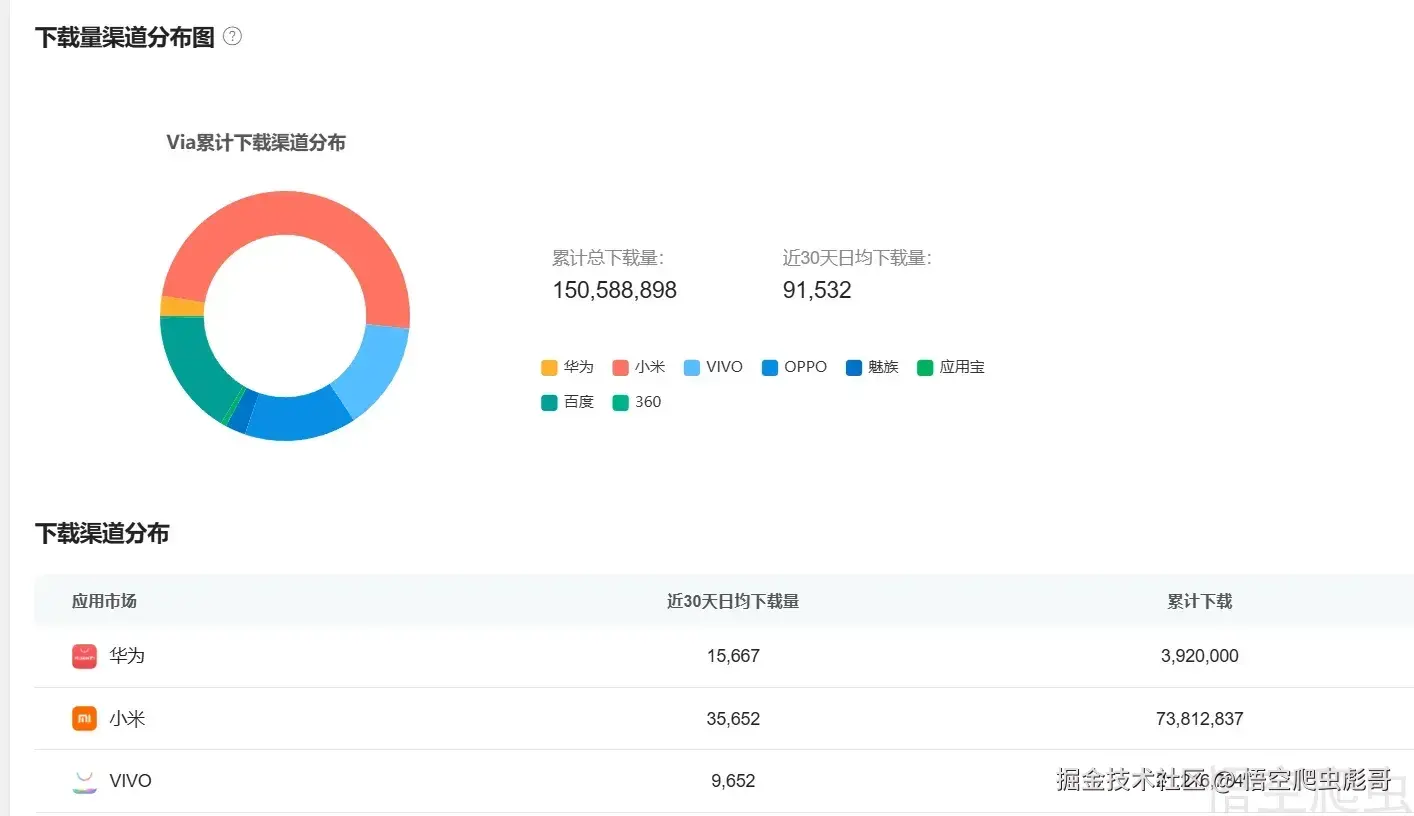
Task: Click the VIVO app store icon
Action: coord(84,781)
